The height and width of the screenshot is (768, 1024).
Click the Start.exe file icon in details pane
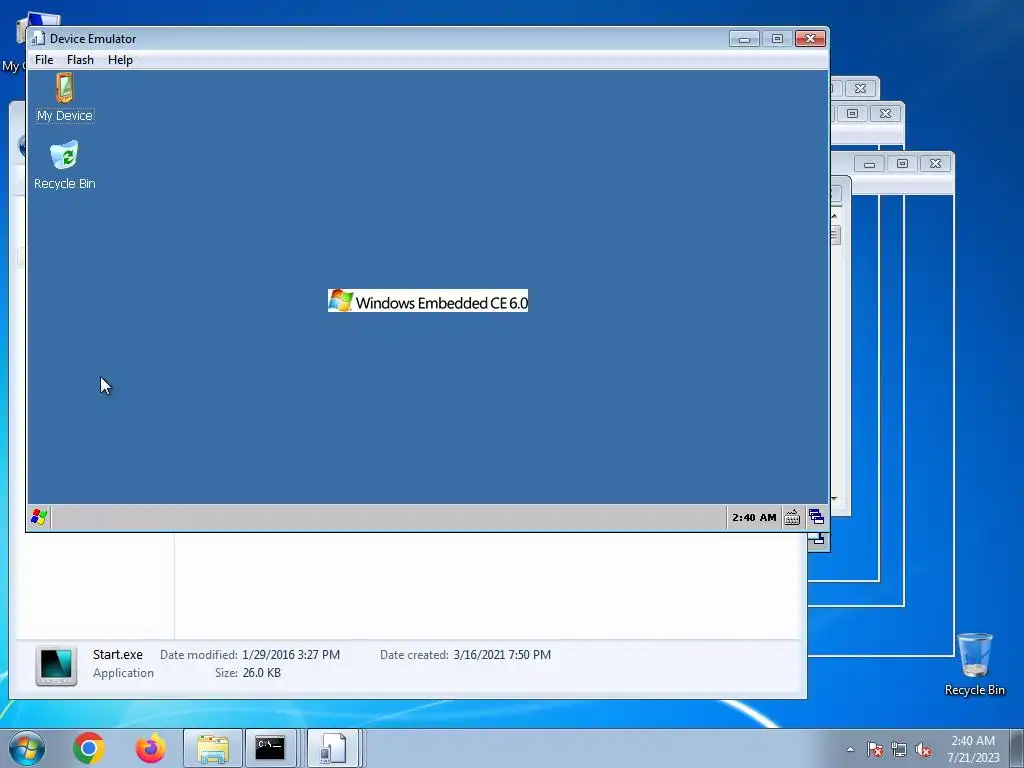click(56, 665)
